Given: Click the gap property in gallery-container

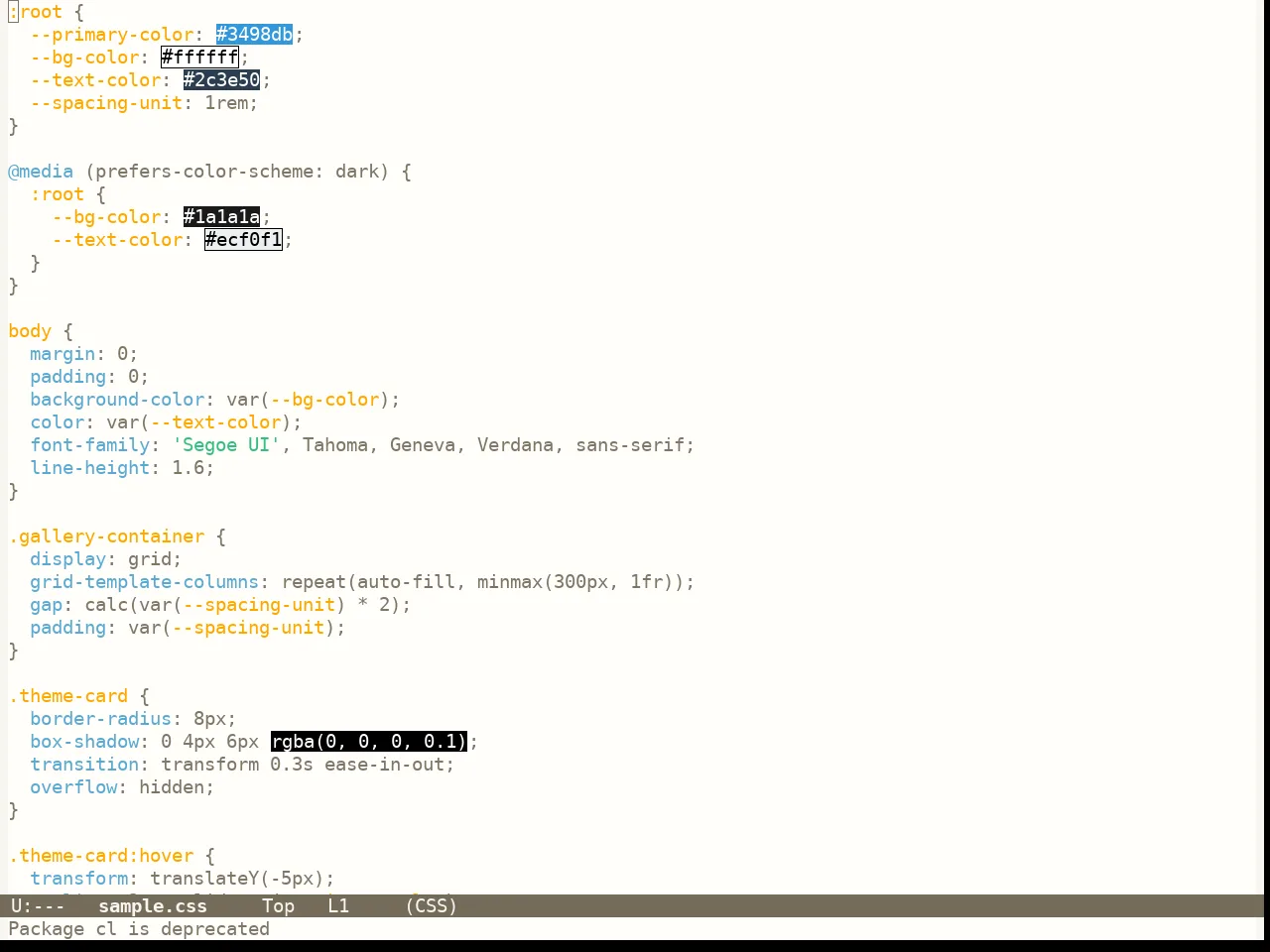Looking at the screenshot, I should coord(46,605).
